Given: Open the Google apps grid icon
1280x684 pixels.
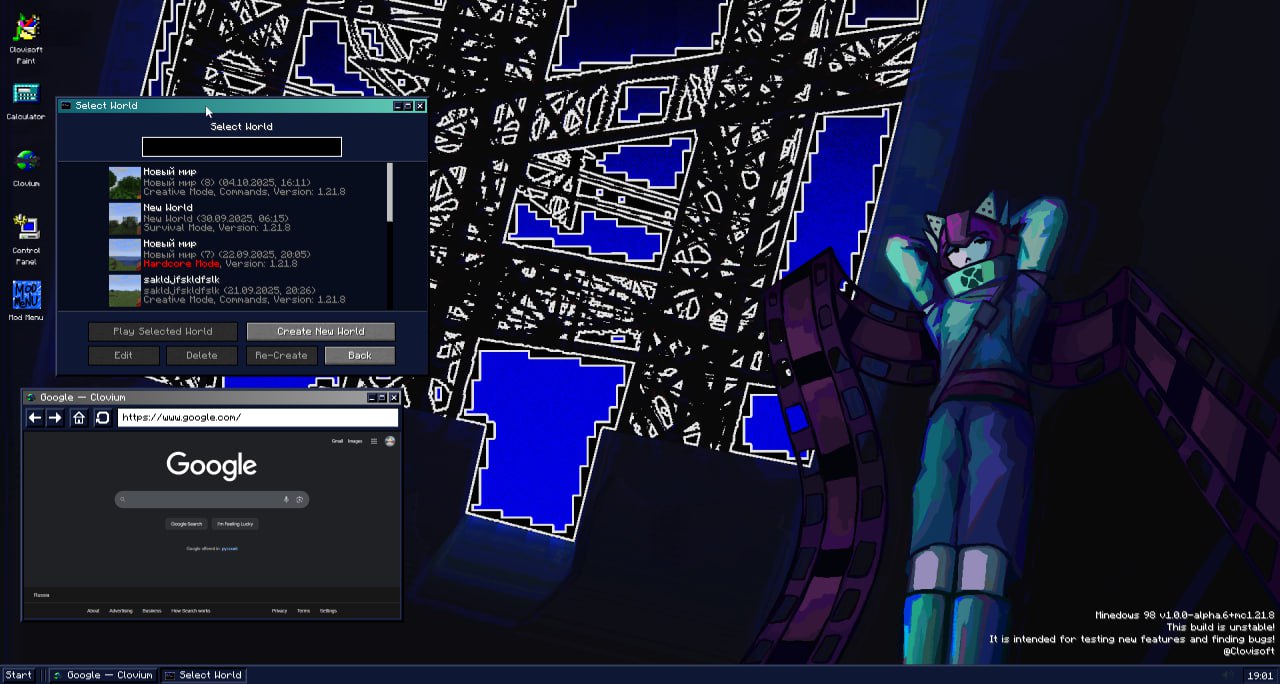Looking at the screenshot, I should pyautogui.click(x=374, y=441).
